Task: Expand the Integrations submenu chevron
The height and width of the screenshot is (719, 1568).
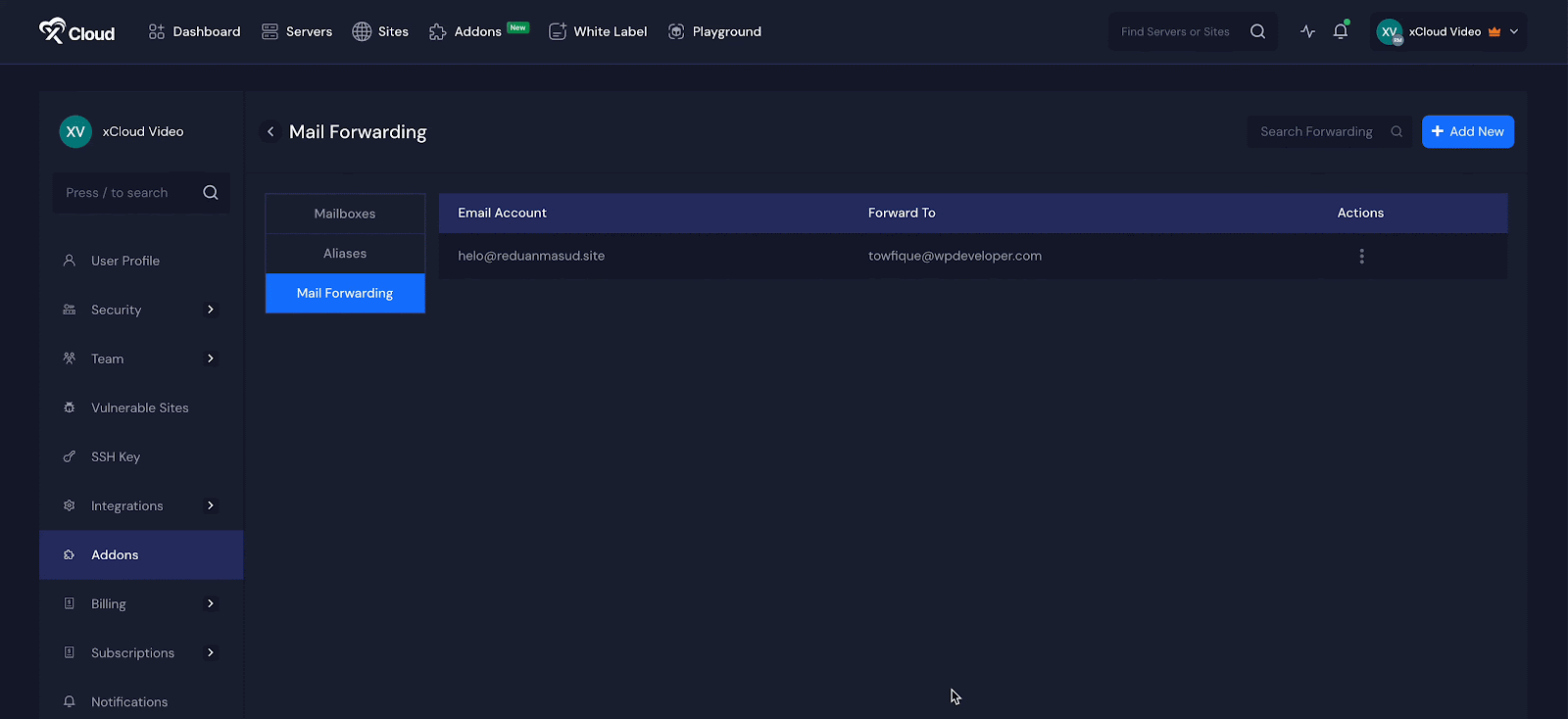Action: coord(210,505)
